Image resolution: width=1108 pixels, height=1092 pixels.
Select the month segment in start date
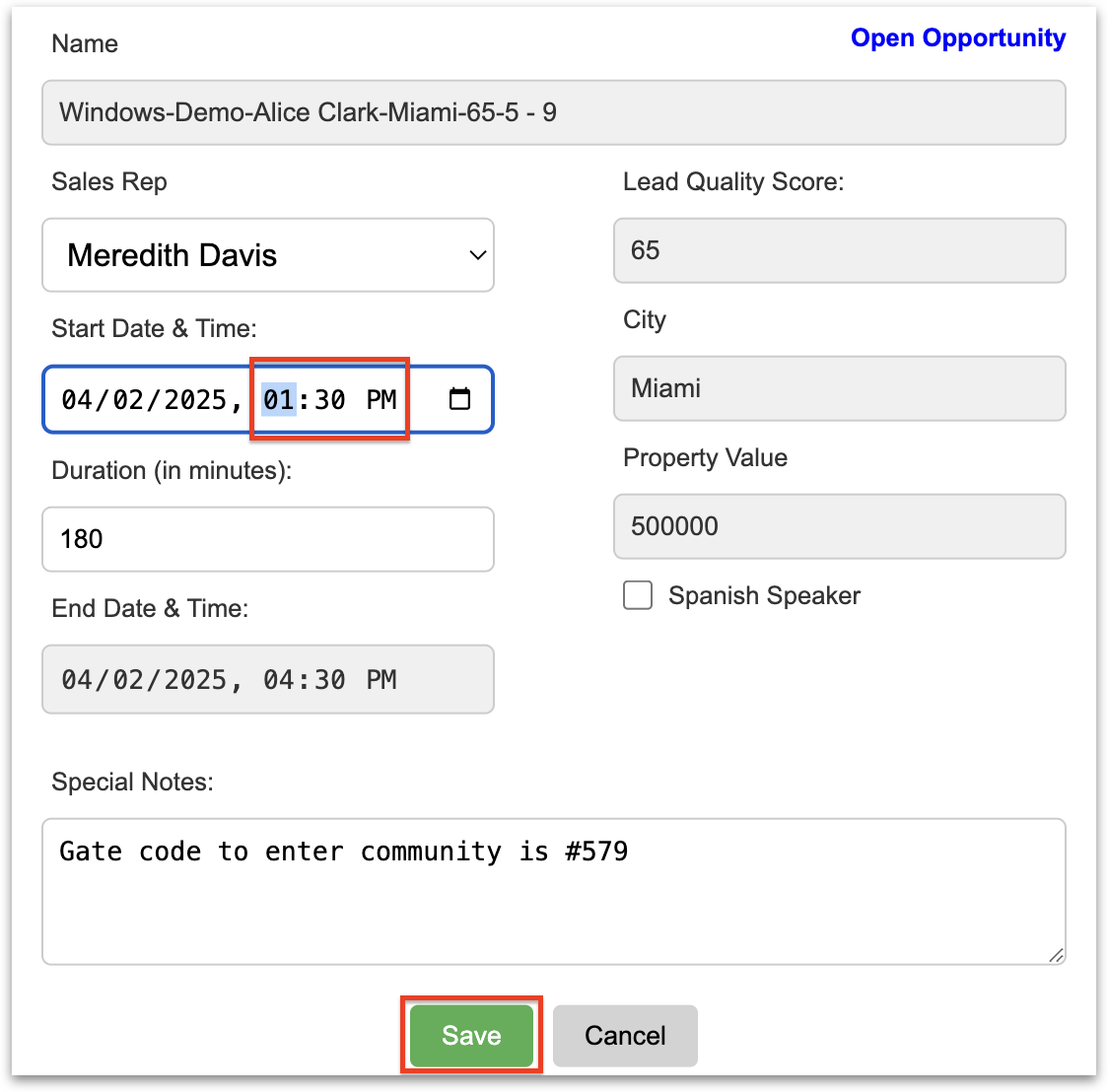pos(76,400)
